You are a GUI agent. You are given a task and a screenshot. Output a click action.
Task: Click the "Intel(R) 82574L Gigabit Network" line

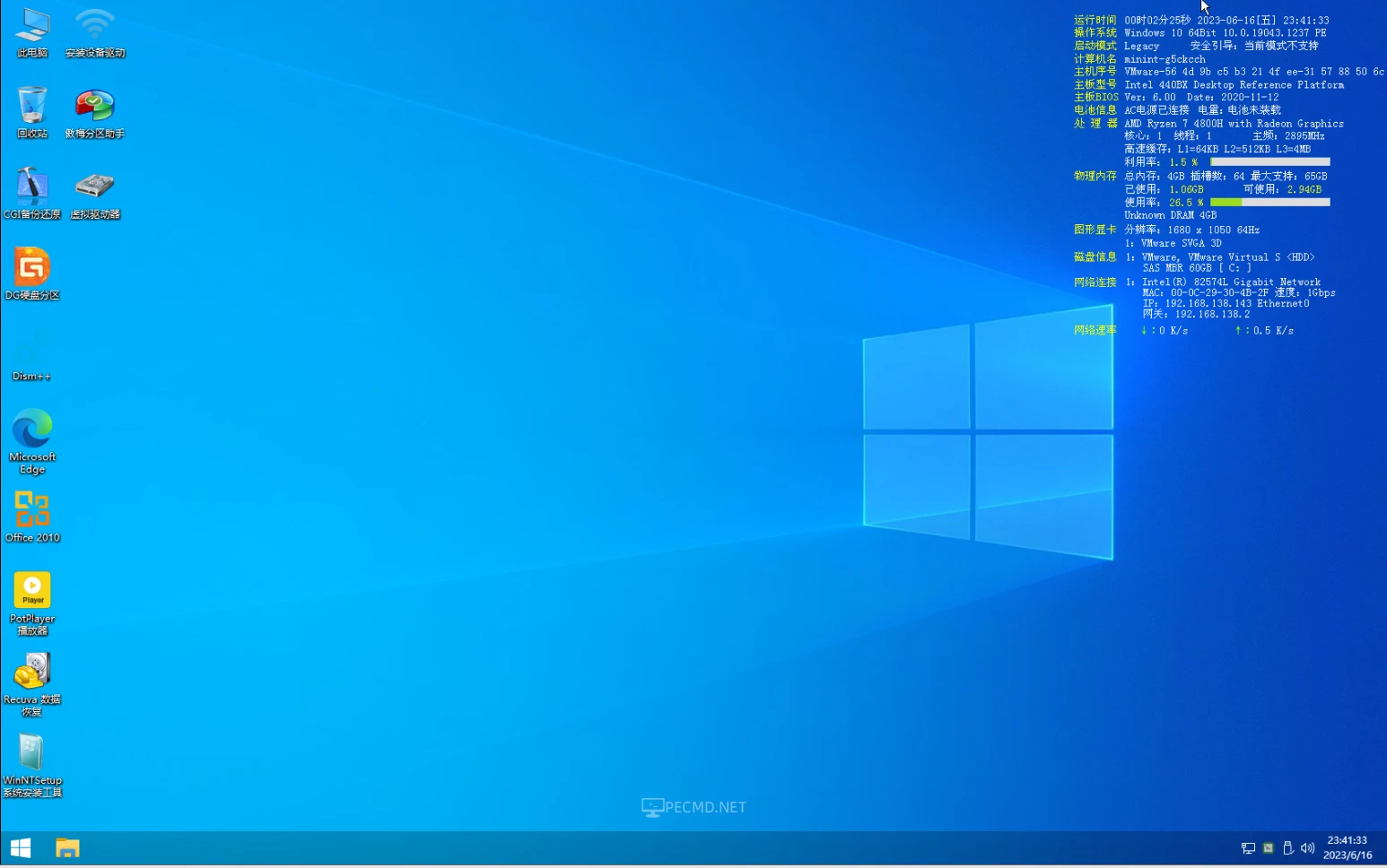(1231, 282)
